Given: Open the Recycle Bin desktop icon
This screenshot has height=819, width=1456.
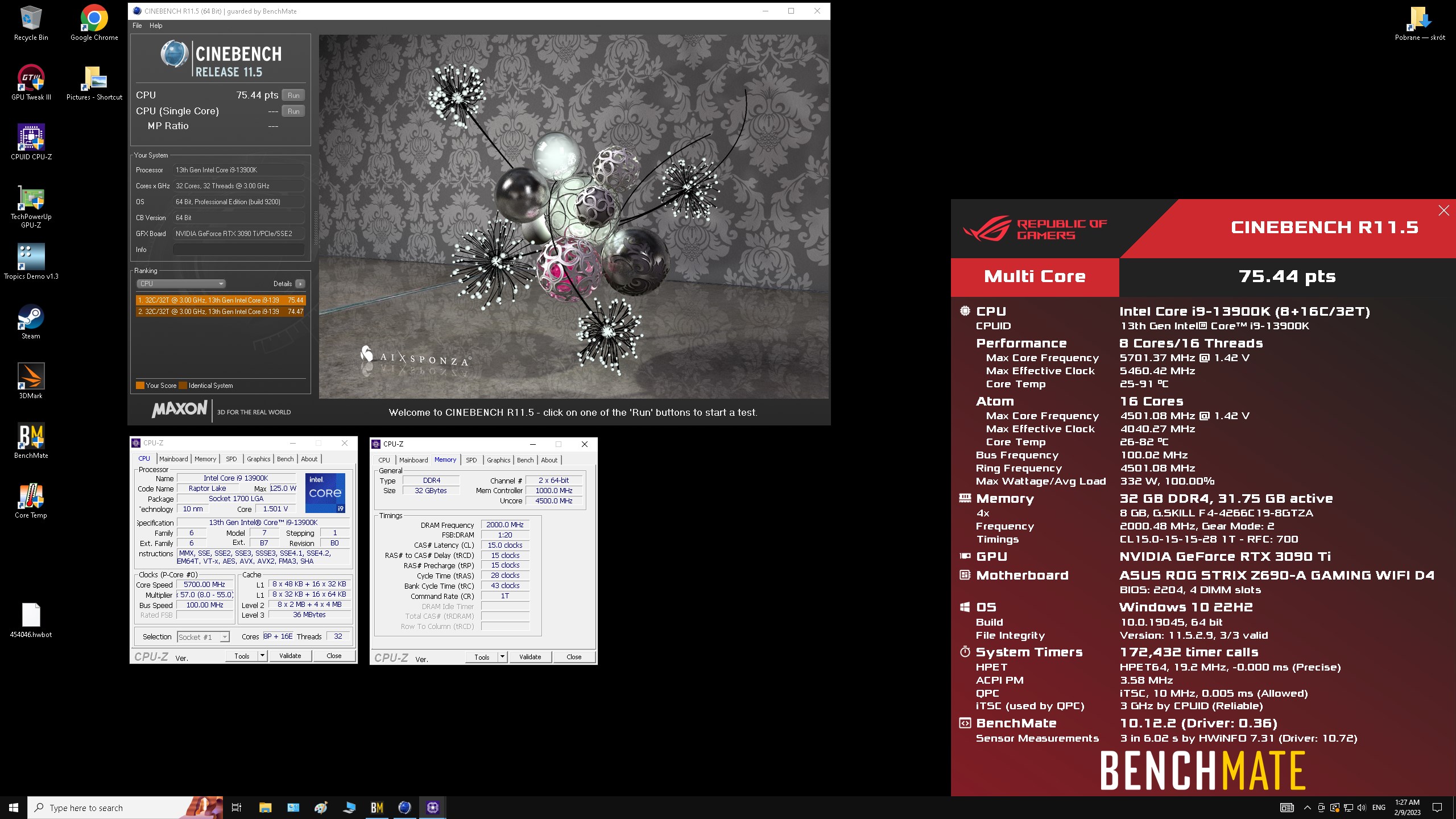Looking at the screenshot, I should pyautogui.click(x=31, y=23).
